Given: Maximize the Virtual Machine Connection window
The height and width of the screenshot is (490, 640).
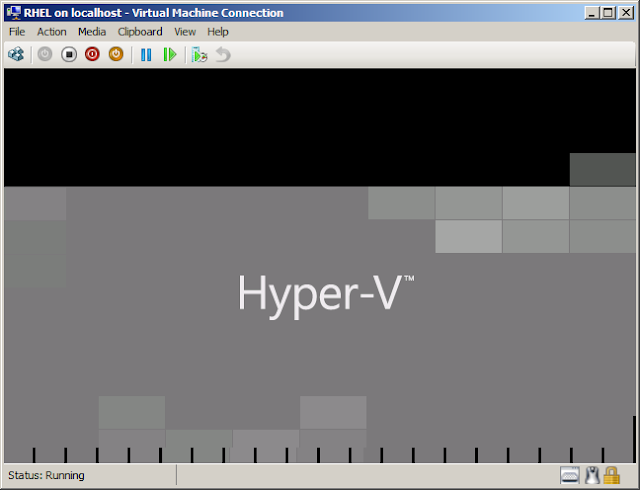Looking at the screenshot, I should tap(608, 13).
